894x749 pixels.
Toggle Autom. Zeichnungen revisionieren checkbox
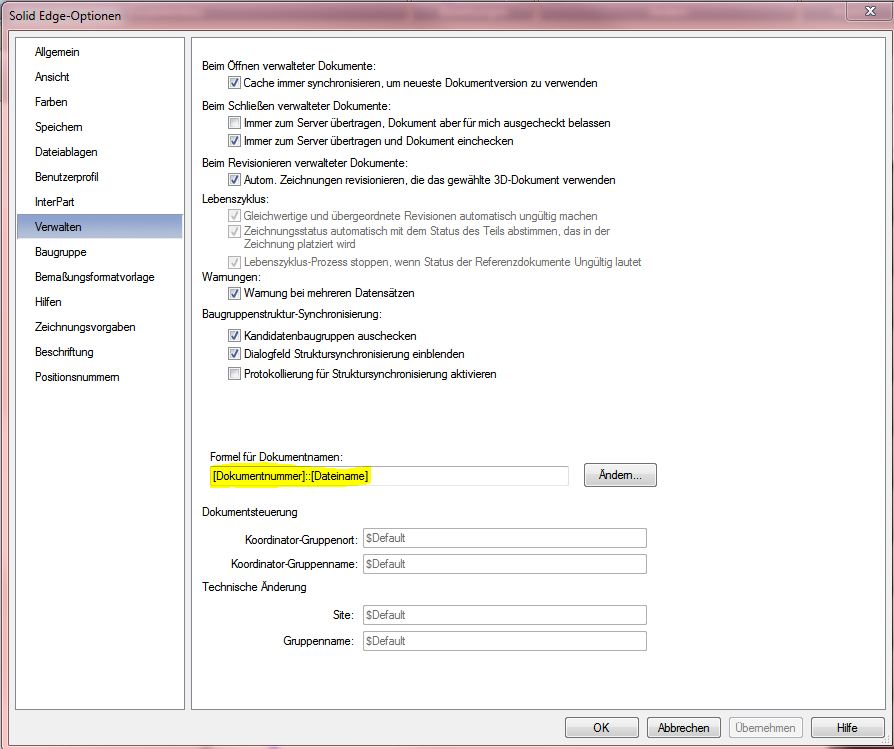[234, 180]
